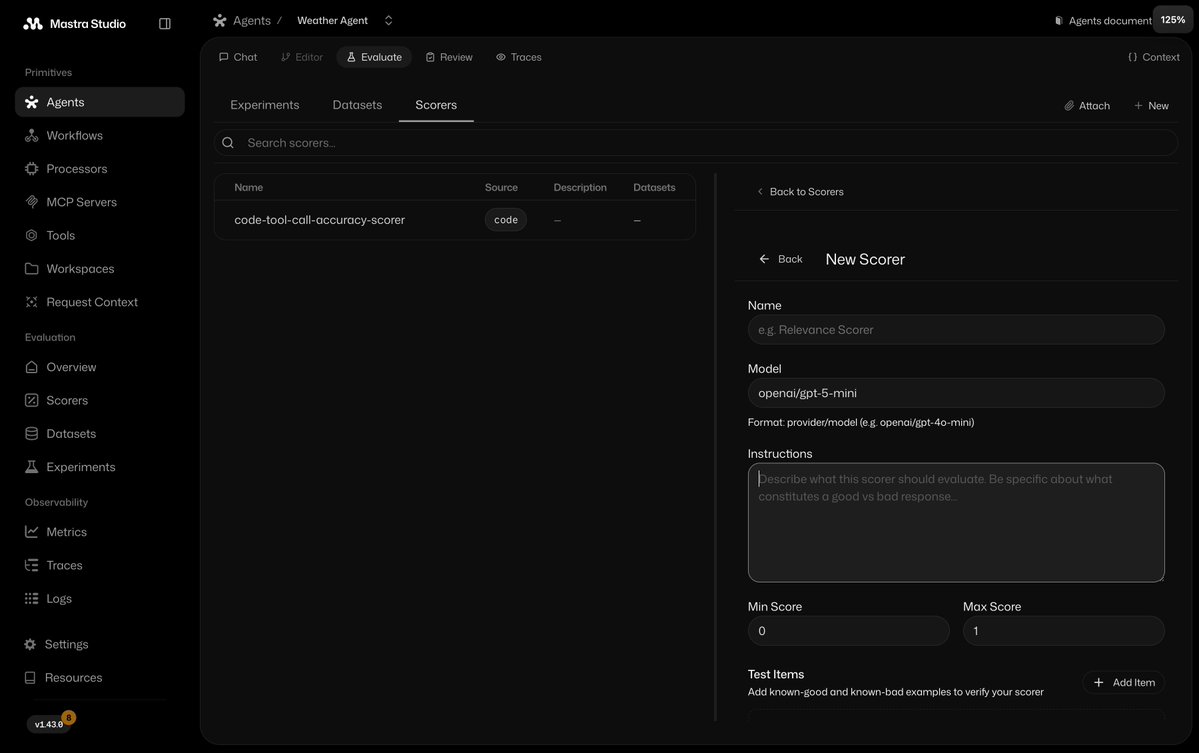
Task: Open Processors in the sidebar
Action: pos(99,169)
